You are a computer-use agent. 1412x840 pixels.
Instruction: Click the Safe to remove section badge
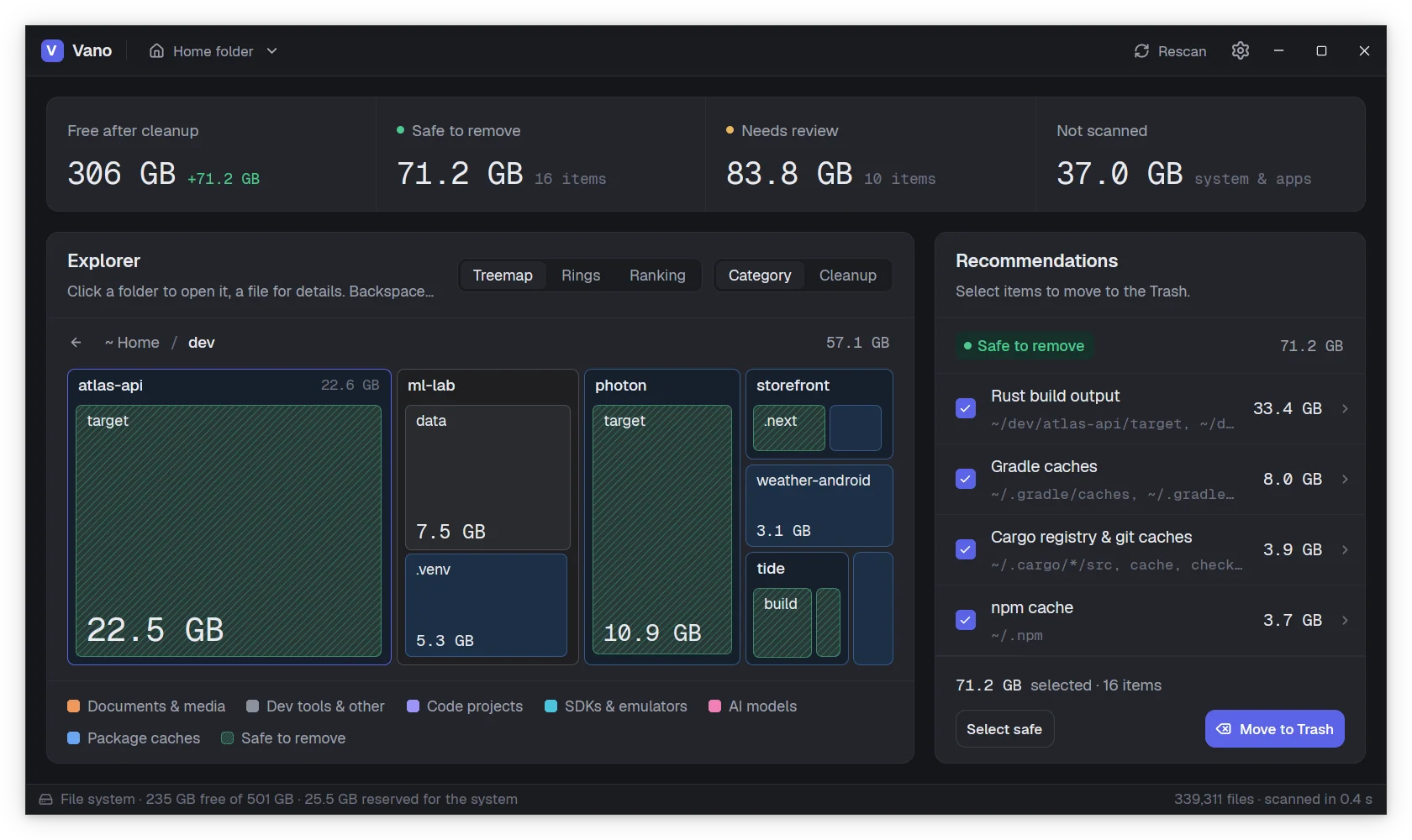click(1024, 346)
